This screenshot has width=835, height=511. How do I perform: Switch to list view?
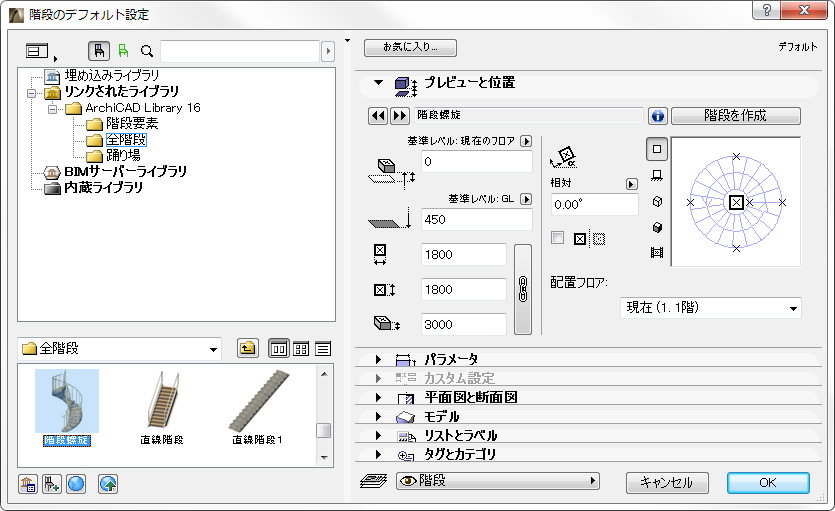[323, 349]
